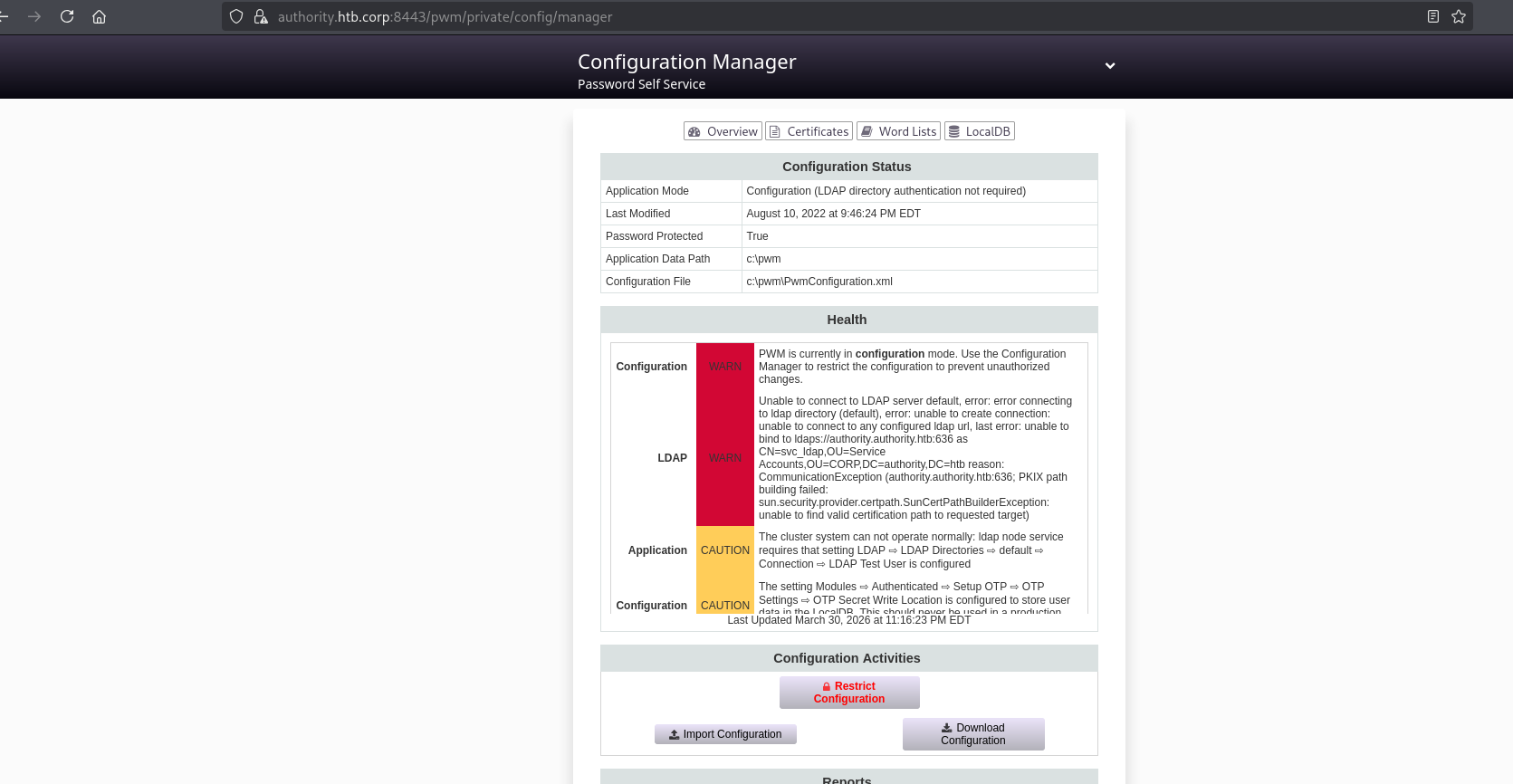
Task: Open the Overview tab
Action: [x=723, y=131]
